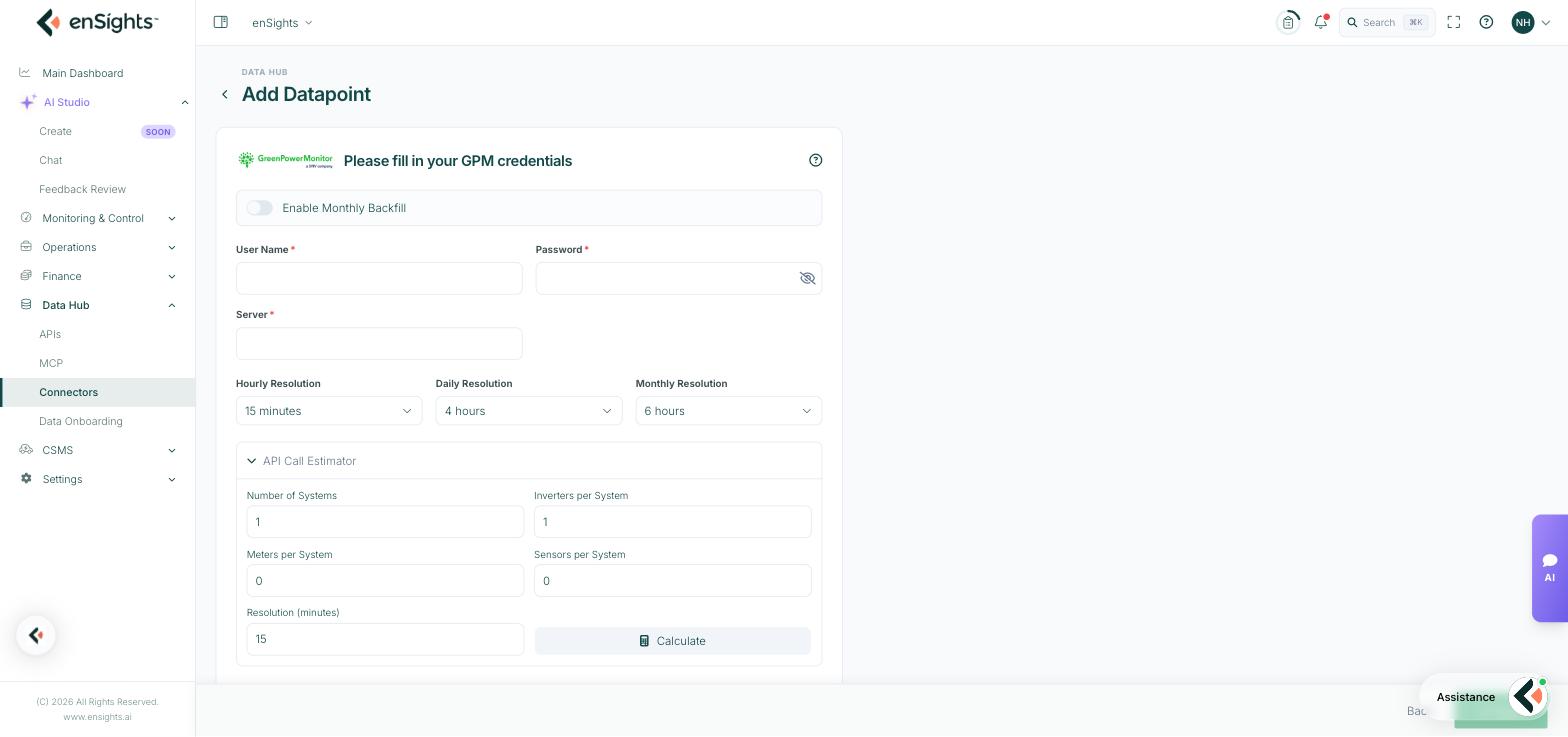The image size is (1568, 737).
Task: Expand the CSMS menu
Action: (x=98, y=450)
